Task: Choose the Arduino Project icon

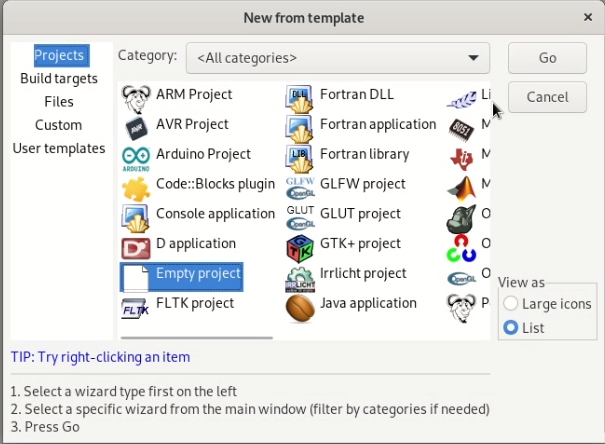Action: 136,159
